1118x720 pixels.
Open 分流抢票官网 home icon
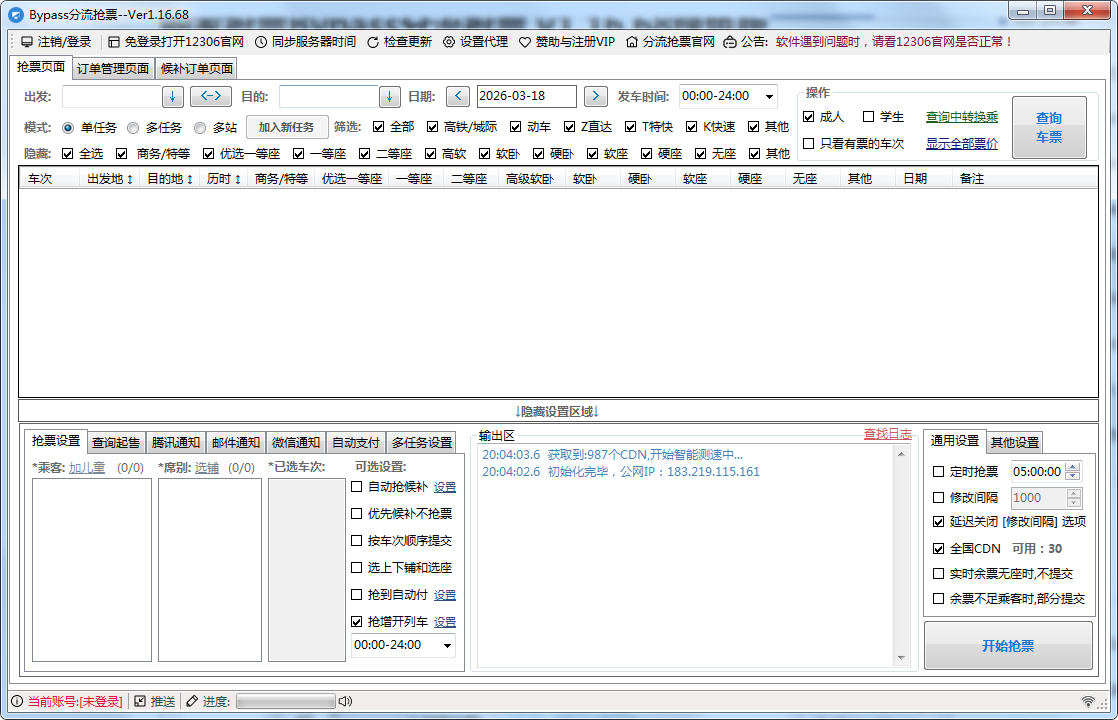[x=632, y=42]
